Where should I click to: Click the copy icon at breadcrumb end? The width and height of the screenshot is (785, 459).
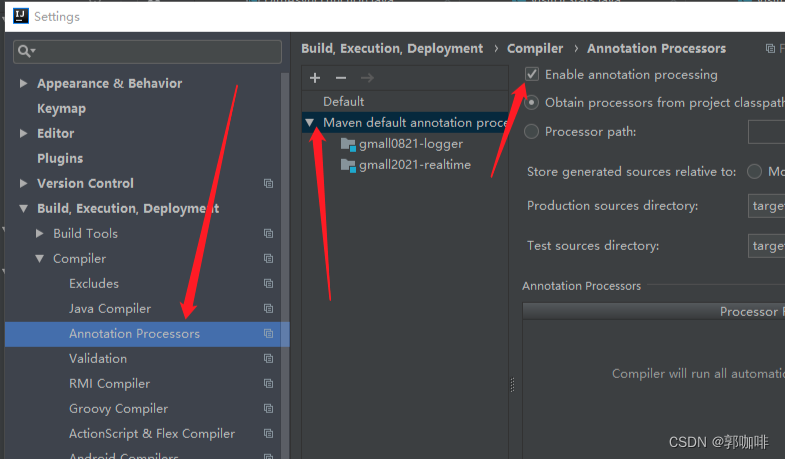(x=770, y=49)
